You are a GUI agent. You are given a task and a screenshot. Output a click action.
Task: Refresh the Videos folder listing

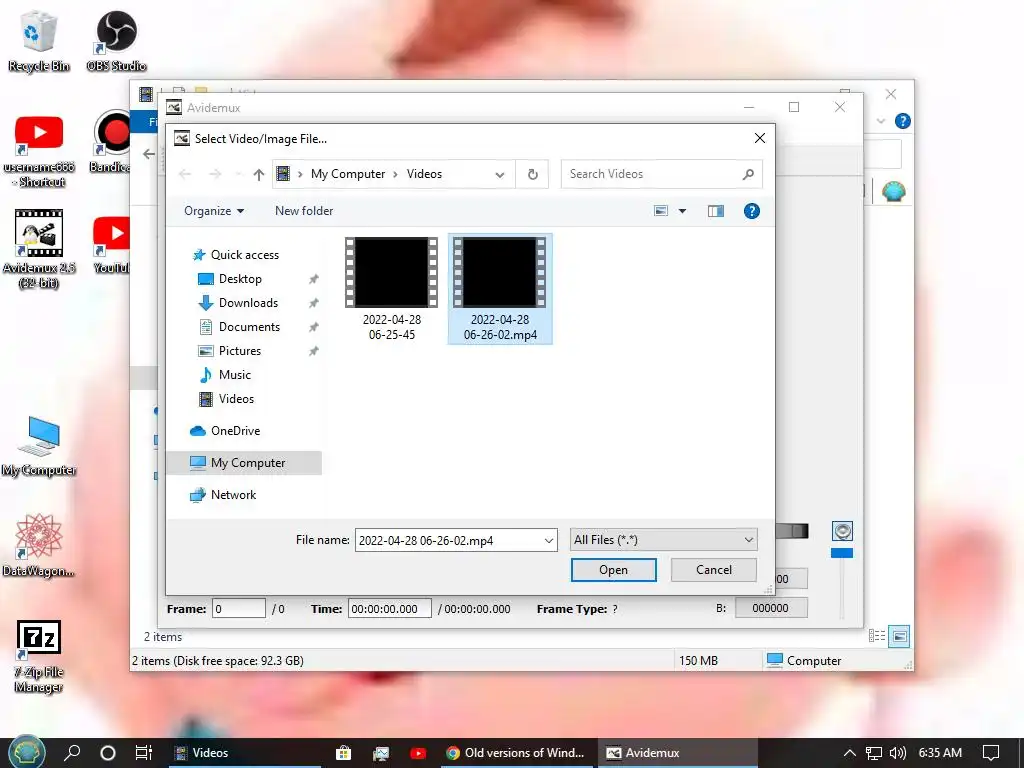point(533,174)
